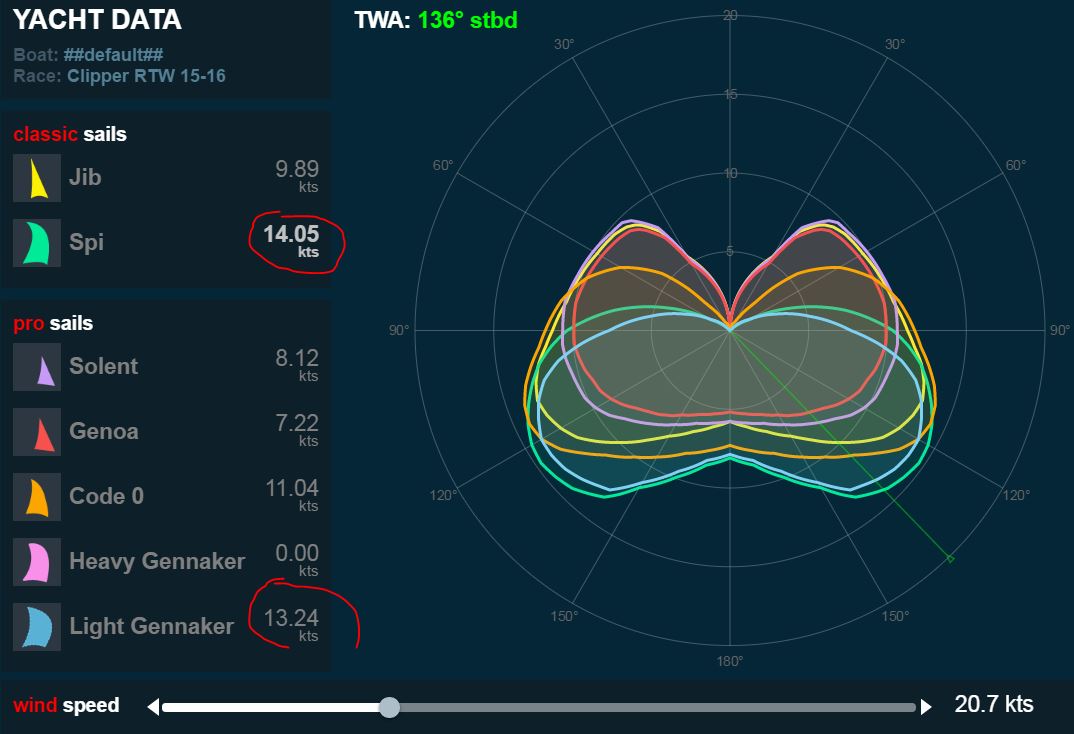
Task: Select the green Spi sail icon
Action: (x=37, y=243)
